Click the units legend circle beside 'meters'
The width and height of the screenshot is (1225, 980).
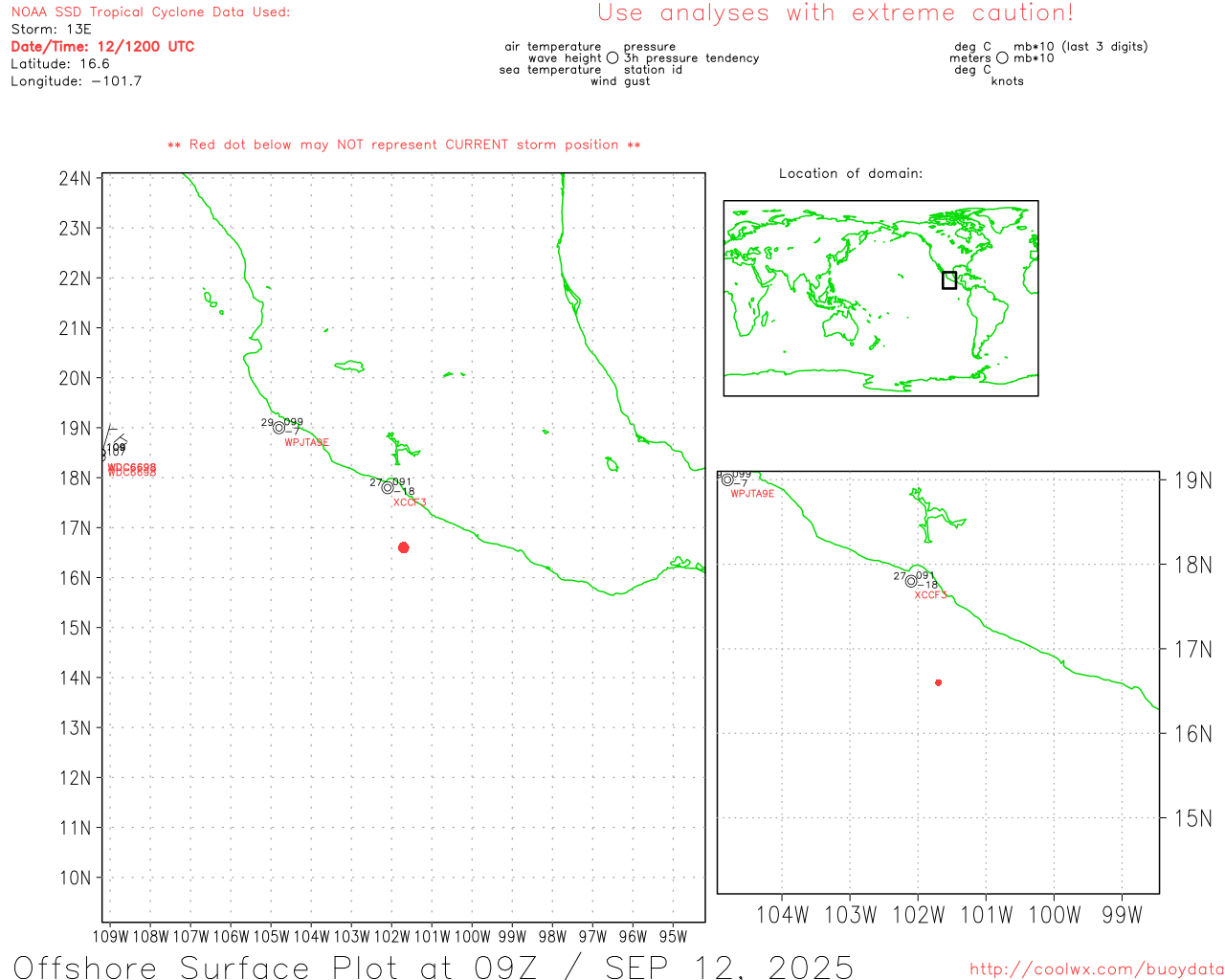[x=1002, y=57]
